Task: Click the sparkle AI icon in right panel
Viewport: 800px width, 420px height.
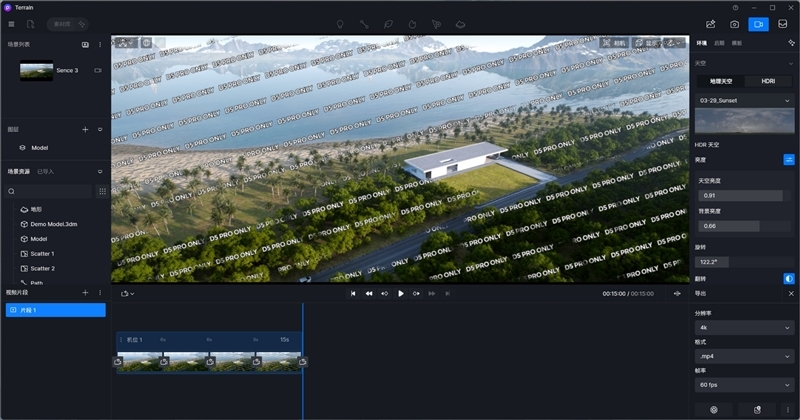Action: [x=791, y=43]
